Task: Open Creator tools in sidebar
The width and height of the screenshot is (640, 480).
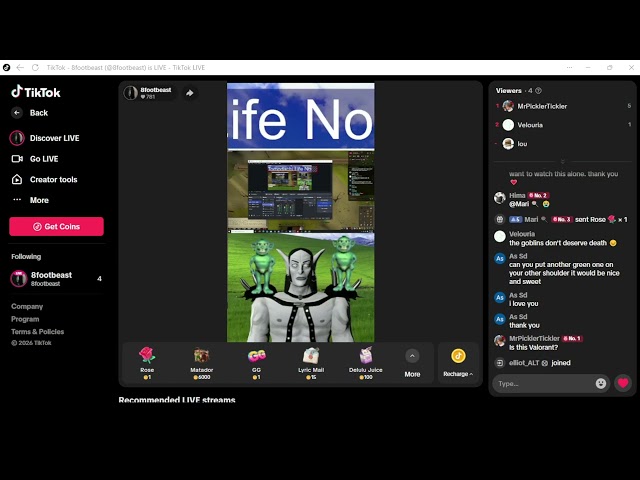Action: 44,179
